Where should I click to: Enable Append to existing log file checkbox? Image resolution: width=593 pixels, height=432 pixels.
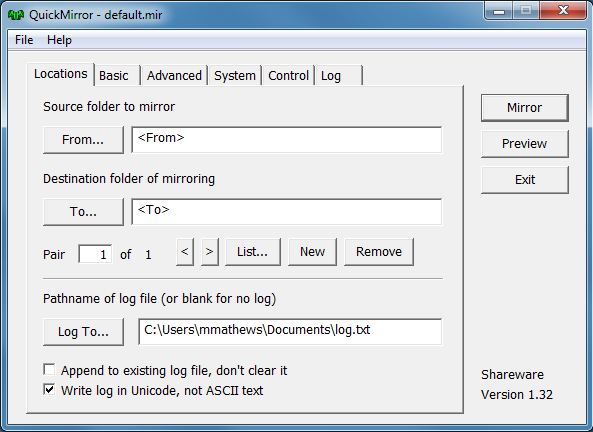49,370
